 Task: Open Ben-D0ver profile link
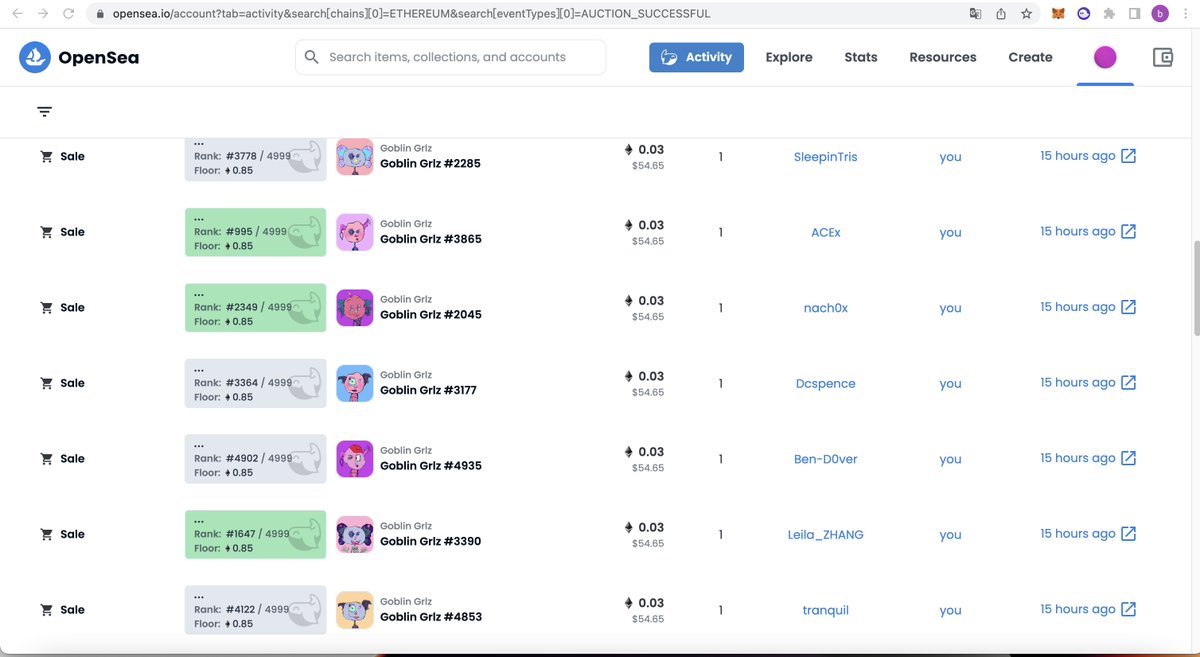coord(826,459)
